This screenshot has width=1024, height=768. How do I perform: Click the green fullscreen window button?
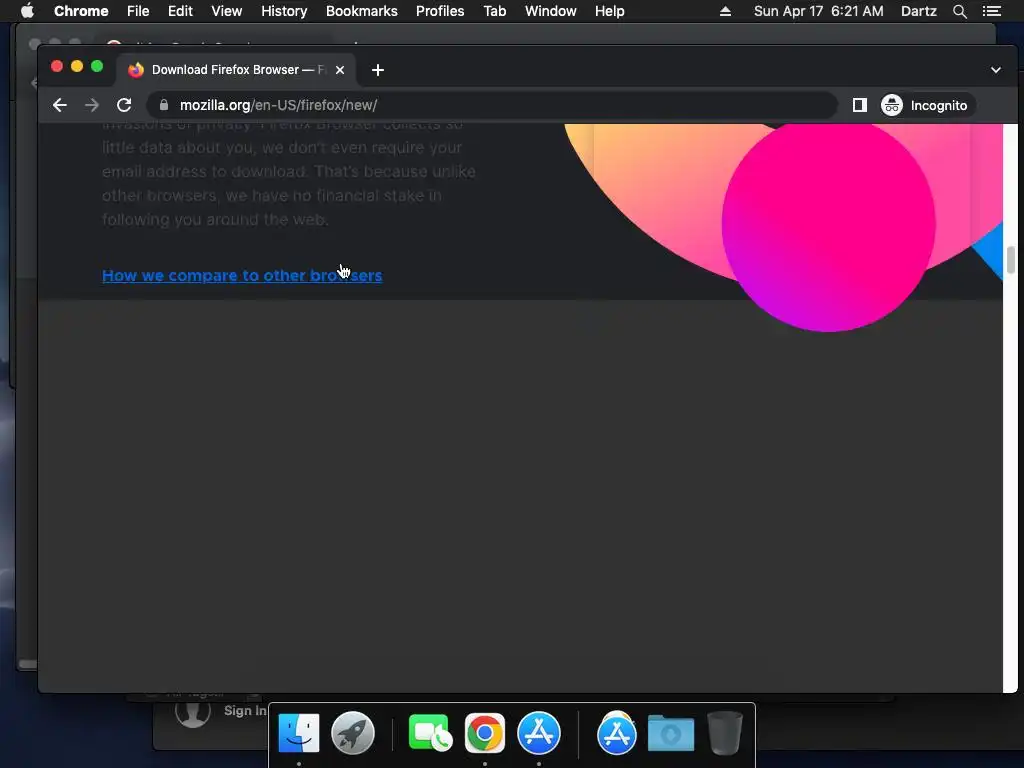(97, 66)
